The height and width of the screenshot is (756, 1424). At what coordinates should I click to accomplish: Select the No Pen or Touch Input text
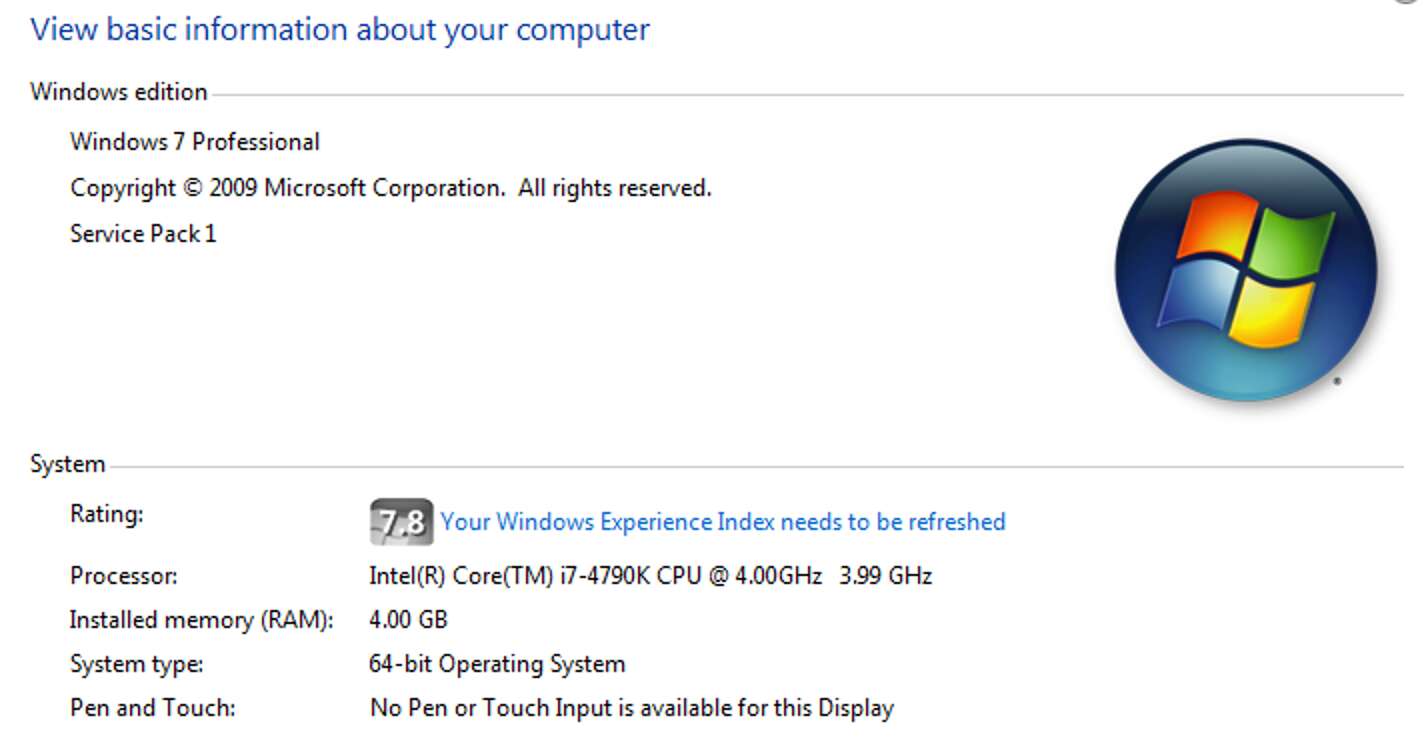coord(631,709)
